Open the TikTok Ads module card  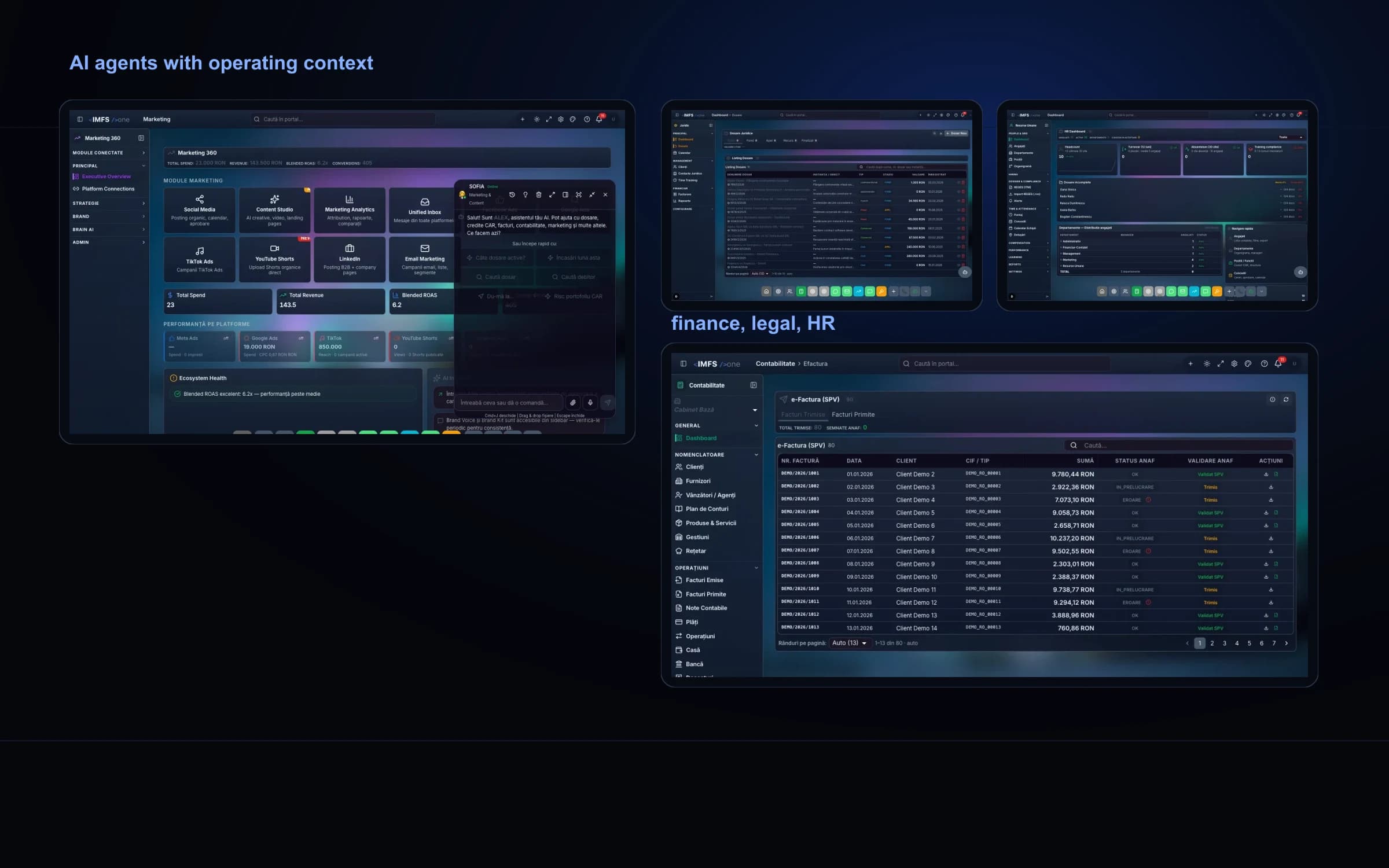click(199, 259)
